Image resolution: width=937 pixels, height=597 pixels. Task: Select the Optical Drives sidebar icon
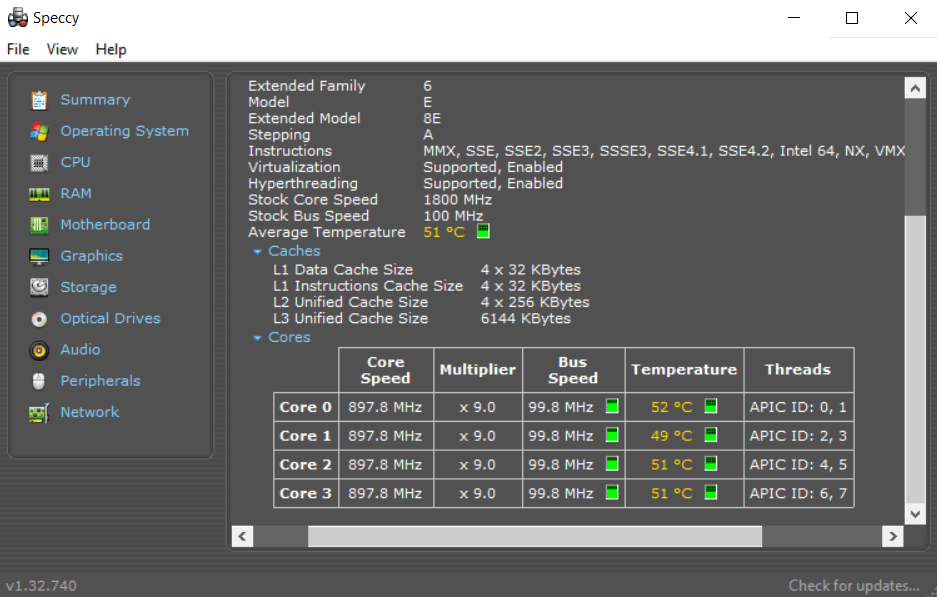coord(38,318)
